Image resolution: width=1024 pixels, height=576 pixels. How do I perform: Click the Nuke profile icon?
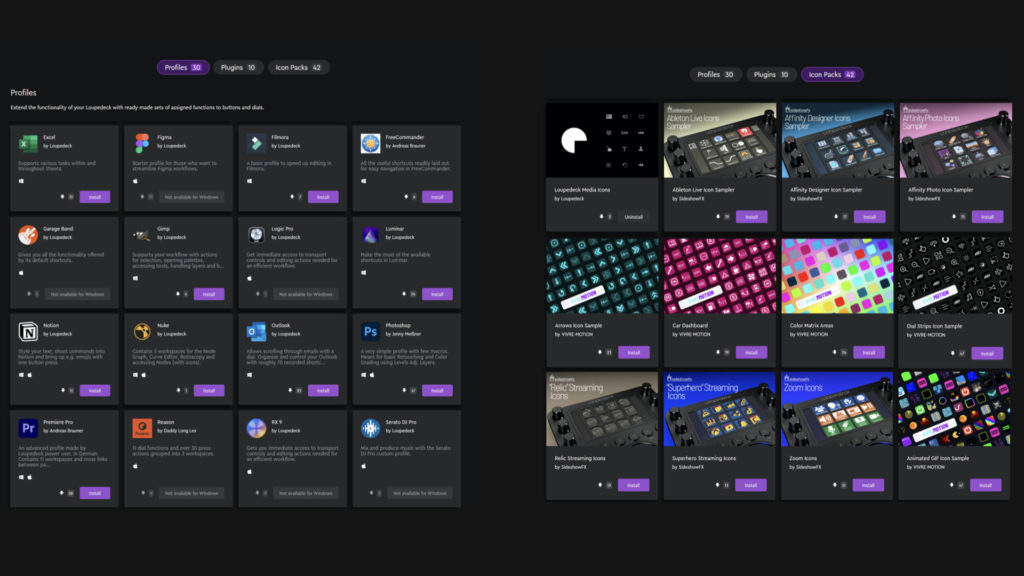point(142,331)
